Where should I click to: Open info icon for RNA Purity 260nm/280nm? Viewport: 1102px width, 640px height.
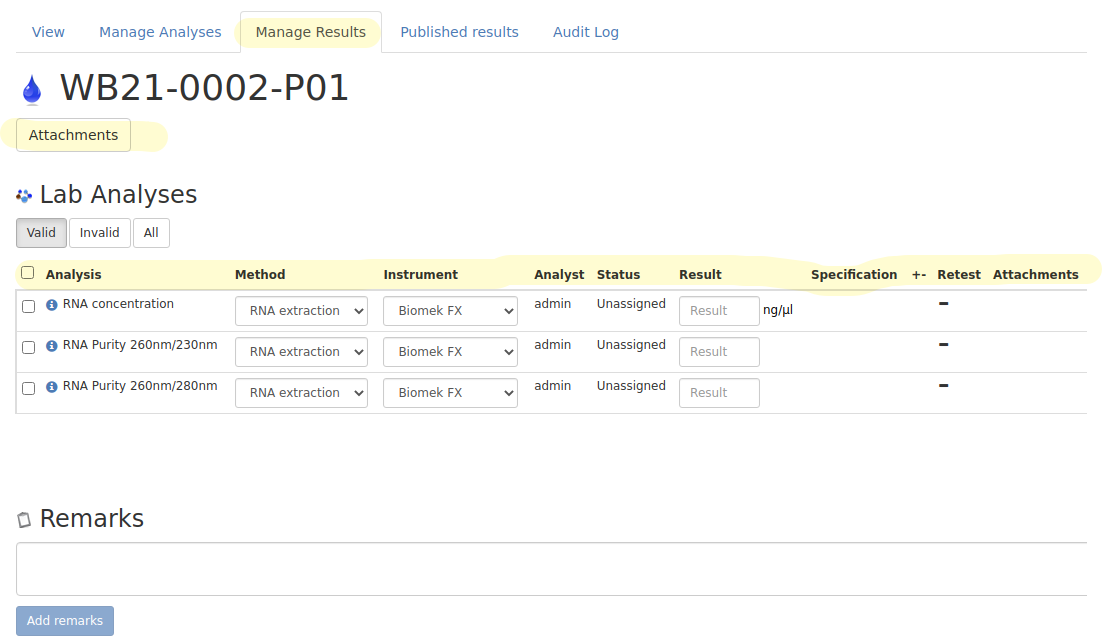(x=51, y=385)
